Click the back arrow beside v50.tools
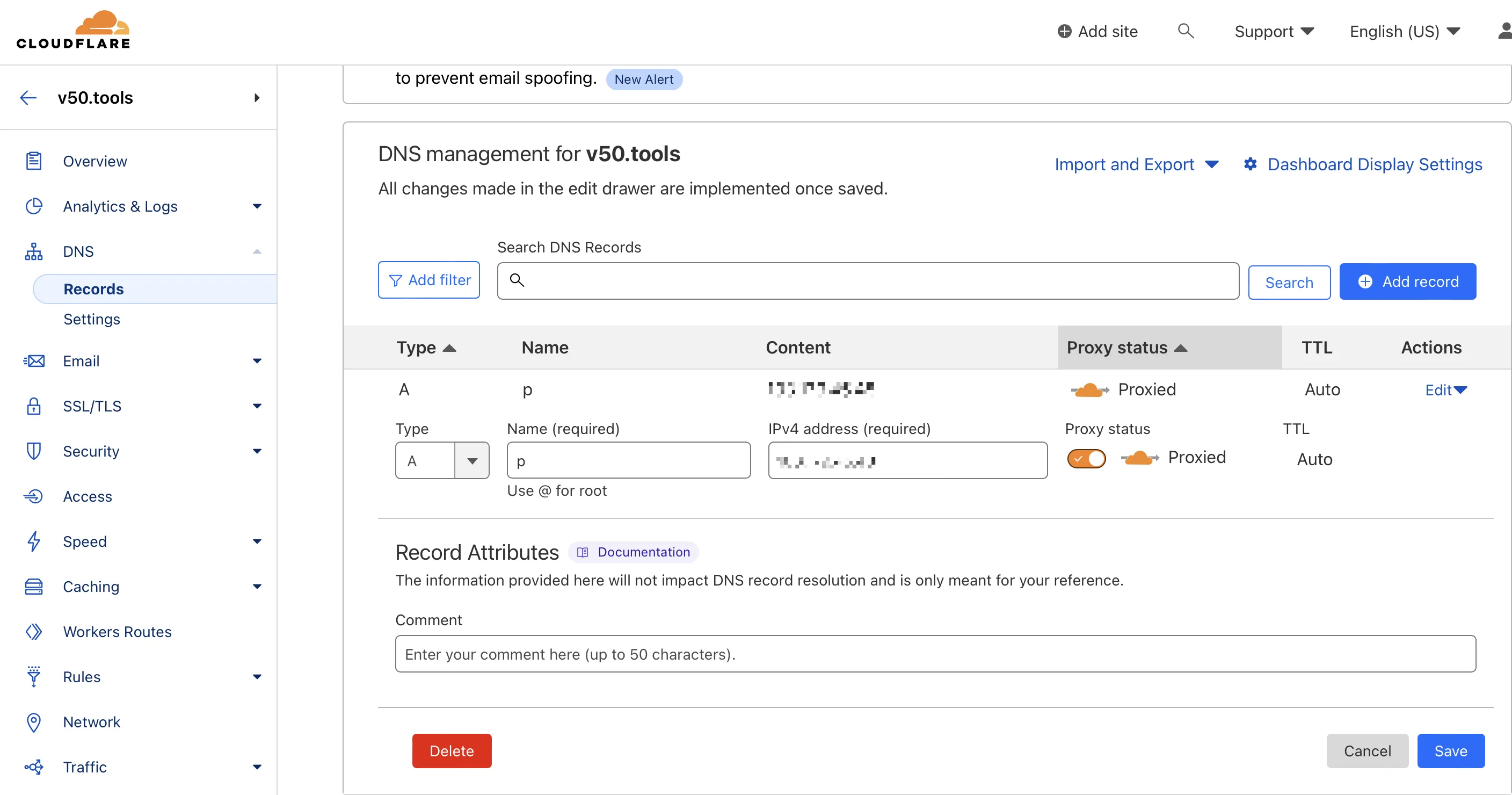Image resolution: width=1512 pixels, height=795 pixels. [x=28, y=98]
